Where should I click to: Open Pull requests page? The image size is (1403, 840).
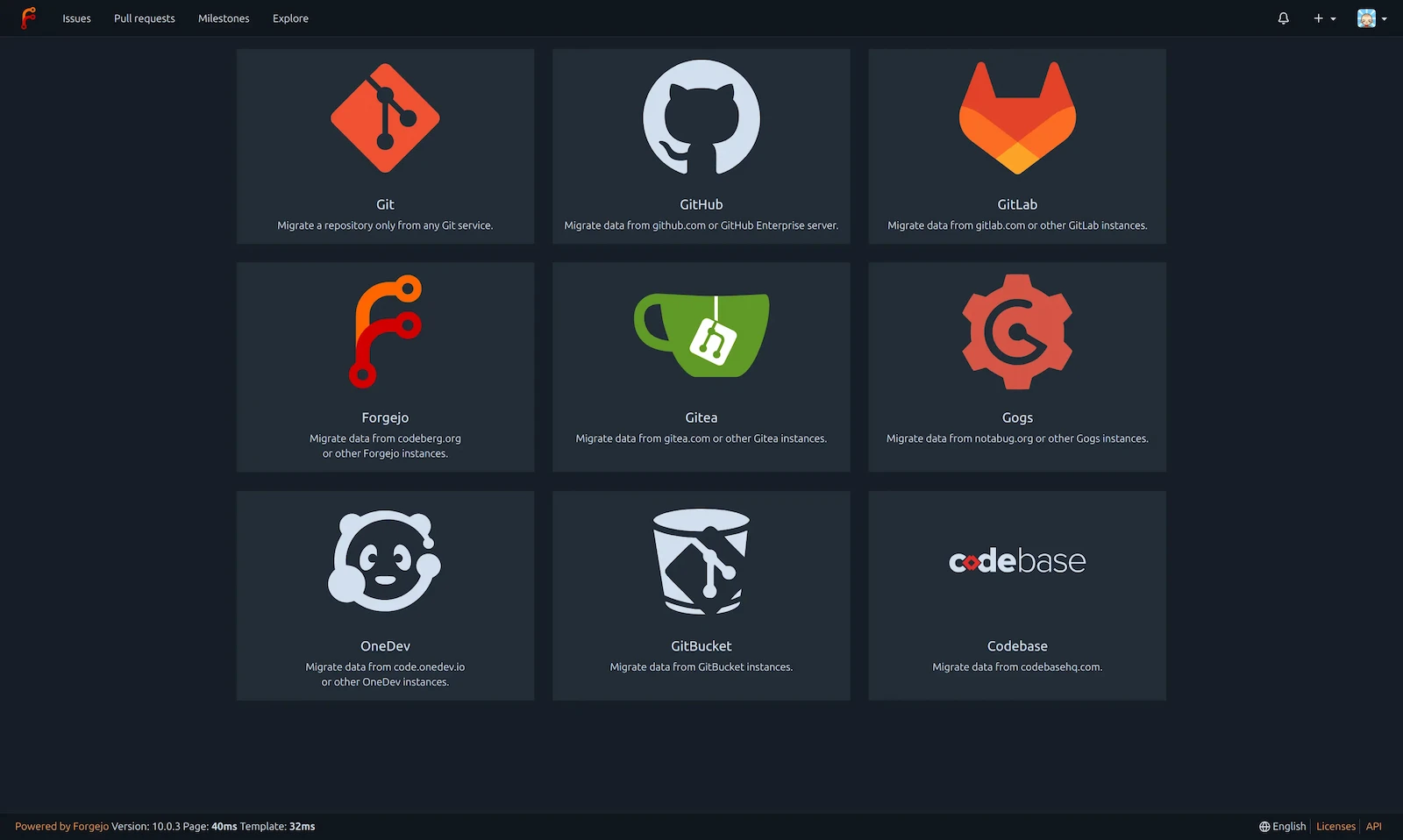coord(145,18)
